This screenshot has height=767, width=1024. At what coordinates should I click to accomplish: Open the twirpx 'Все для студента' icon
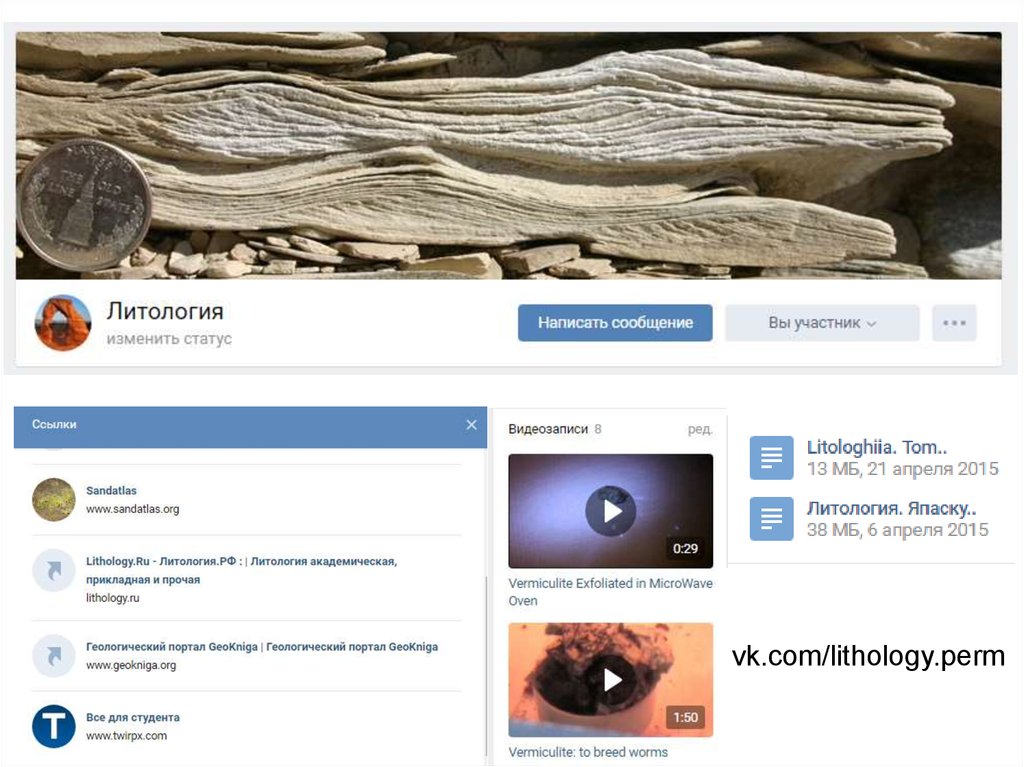coord(54,726)
